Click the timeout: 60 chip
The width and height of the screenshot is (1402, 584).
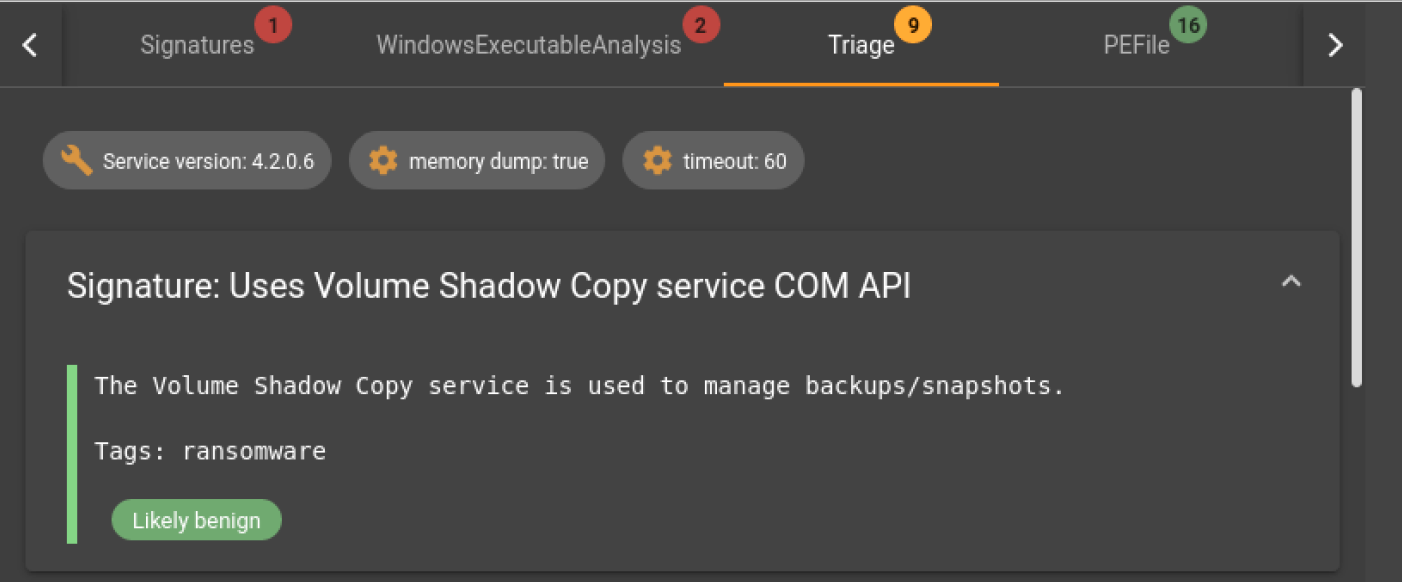point(713,160)
